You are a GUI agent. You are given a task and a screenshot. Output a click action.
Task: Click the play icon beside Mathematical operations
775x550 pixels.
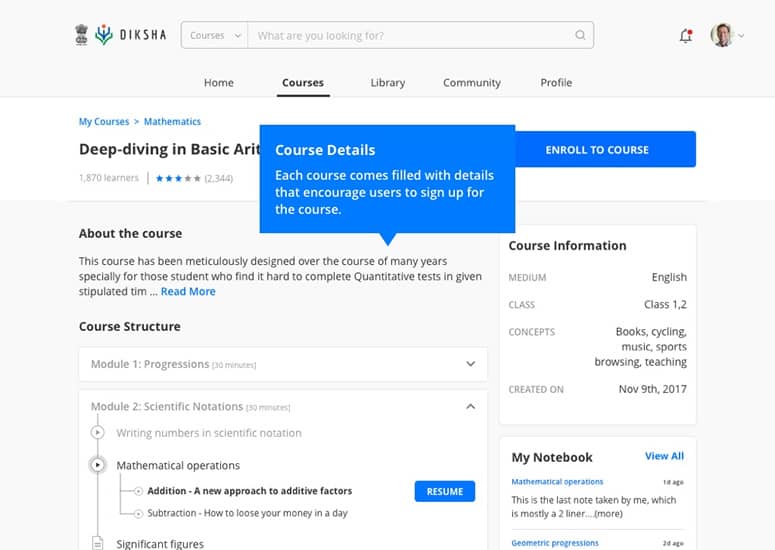point(97,465)
